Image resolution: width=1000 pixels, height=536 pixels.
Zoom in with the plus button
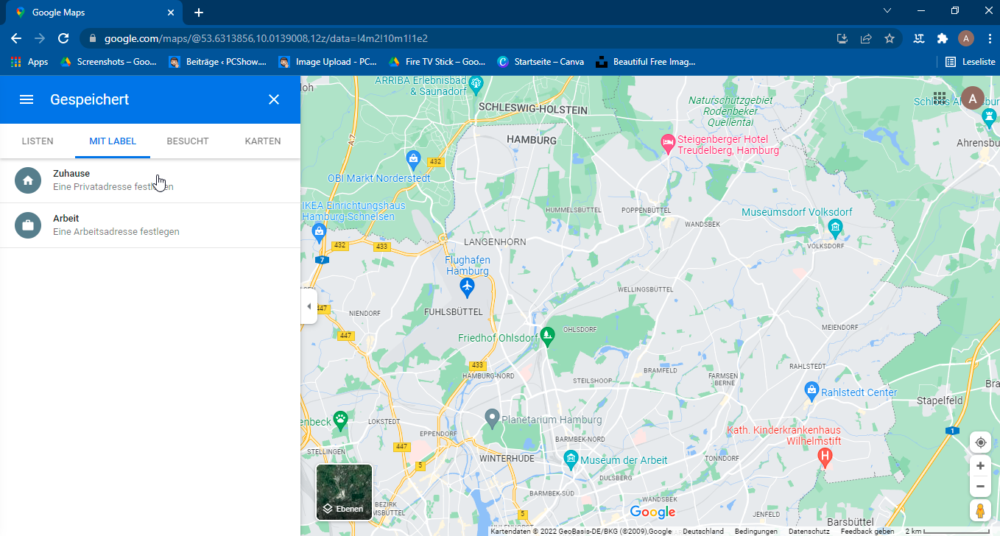[980, 466]
